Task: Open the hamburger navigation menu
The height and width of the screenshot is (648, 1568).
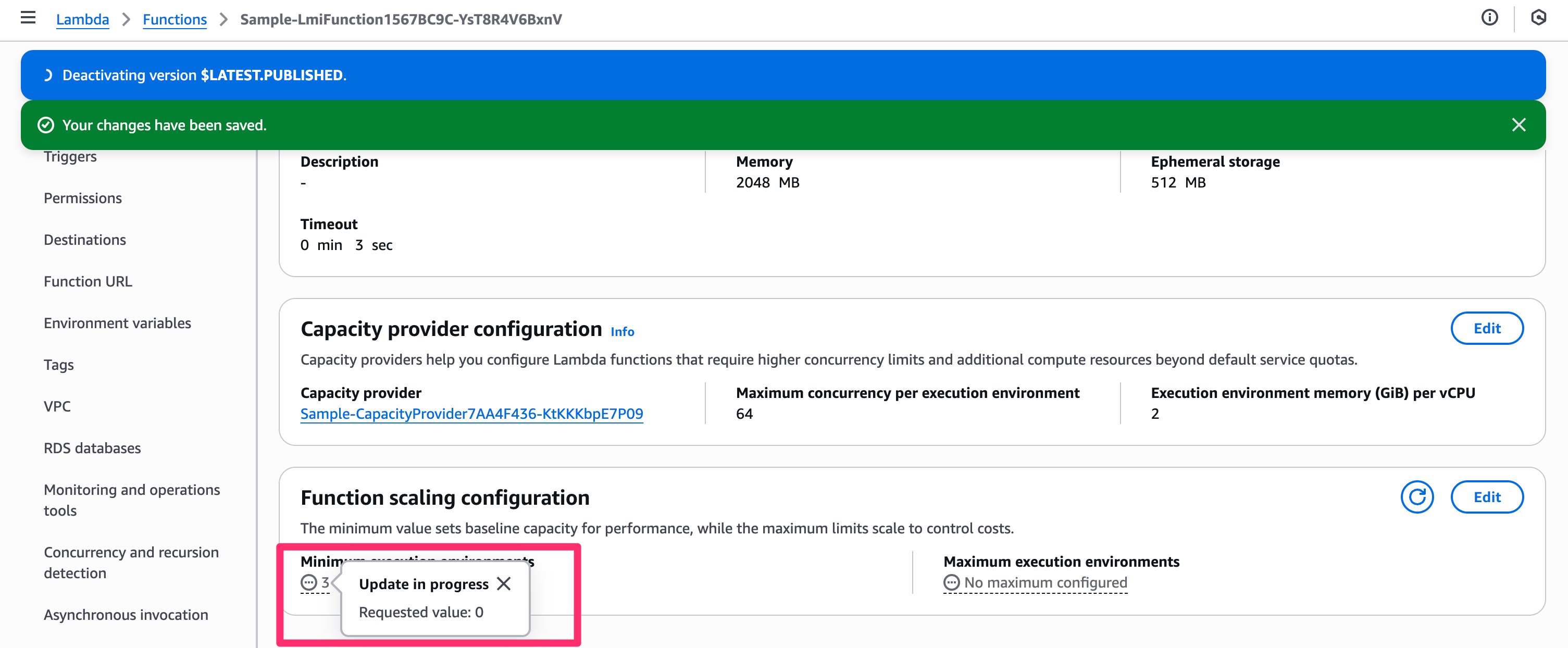Action: (28, 18)
